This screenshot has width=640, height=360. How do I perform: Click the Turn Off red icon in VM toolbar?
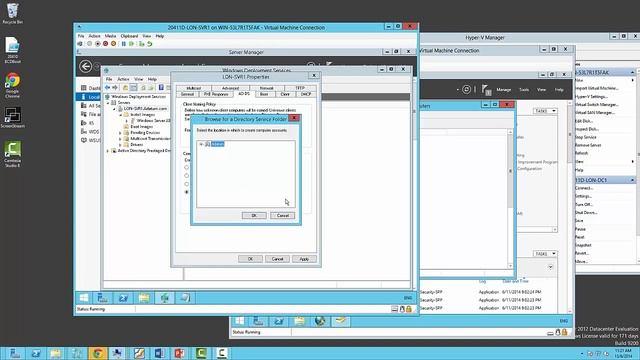[x=105, y=44]
